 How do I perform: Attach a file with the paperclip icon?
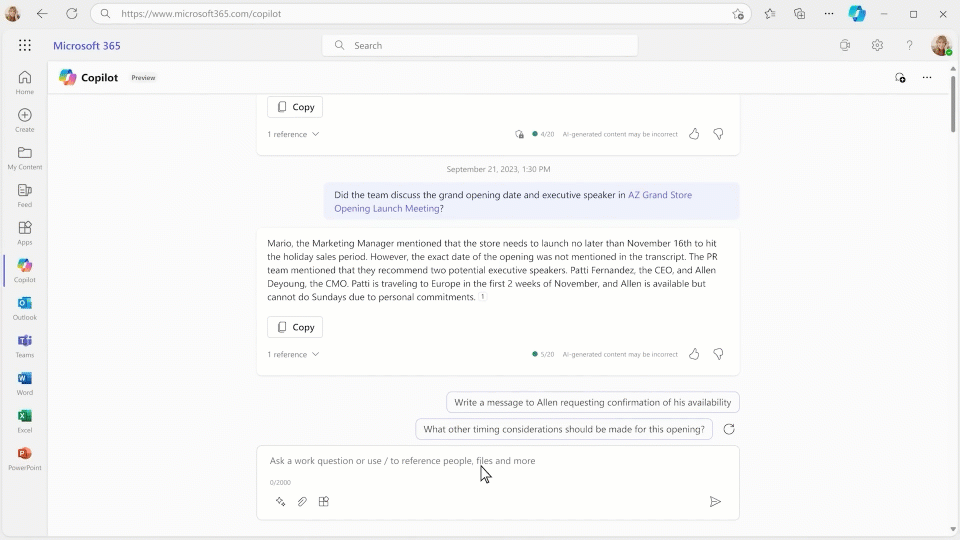302,501
